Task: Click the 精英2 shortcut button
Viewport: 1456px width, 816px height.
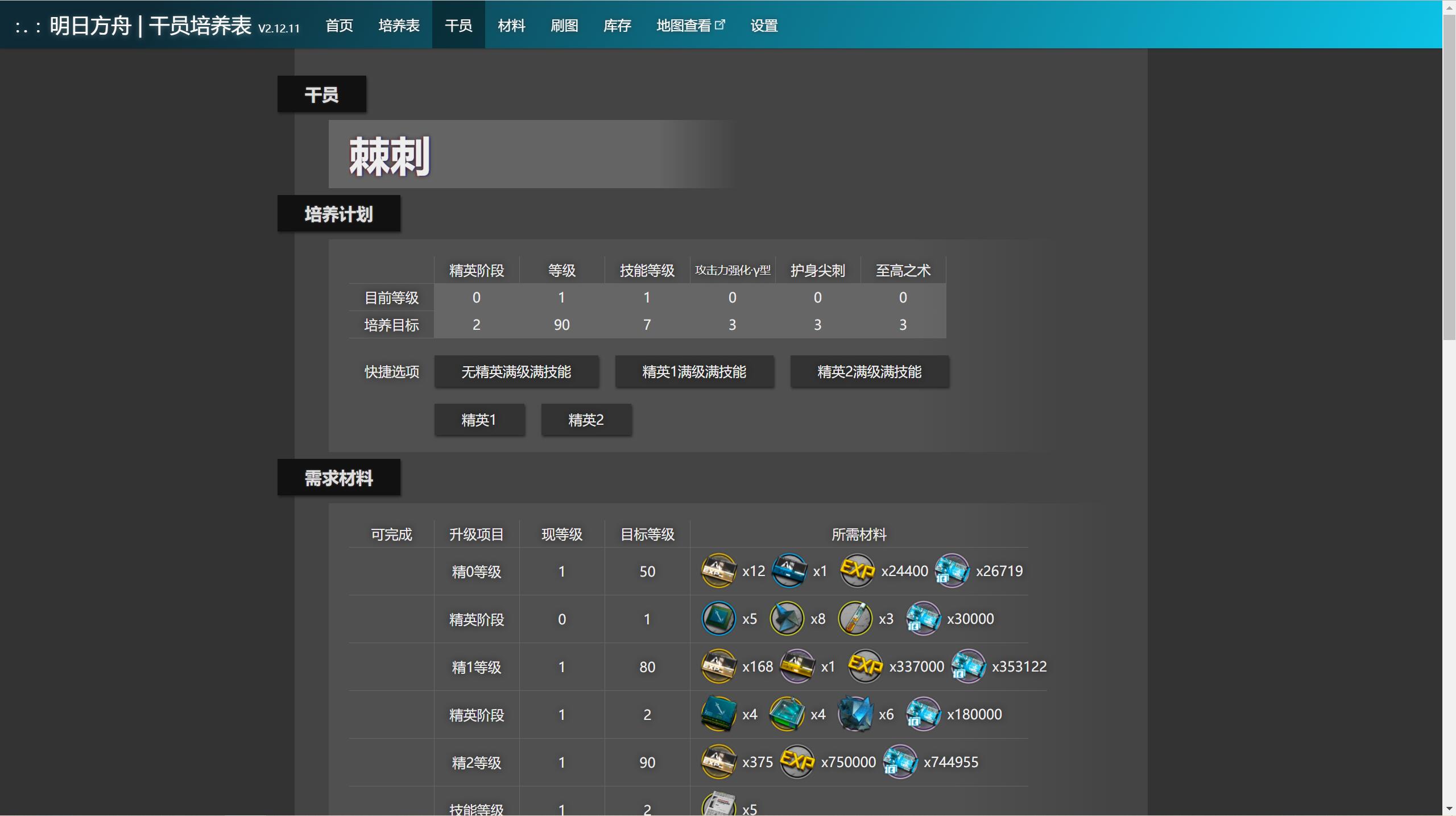Action: point(586,420)
